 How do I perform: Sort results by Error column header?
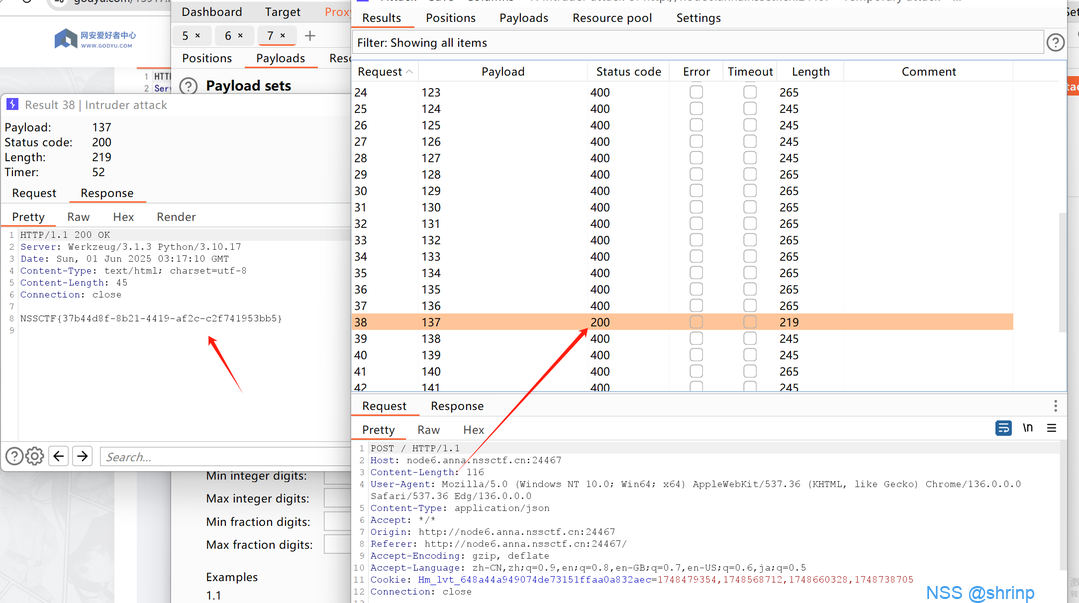point(696,72)
